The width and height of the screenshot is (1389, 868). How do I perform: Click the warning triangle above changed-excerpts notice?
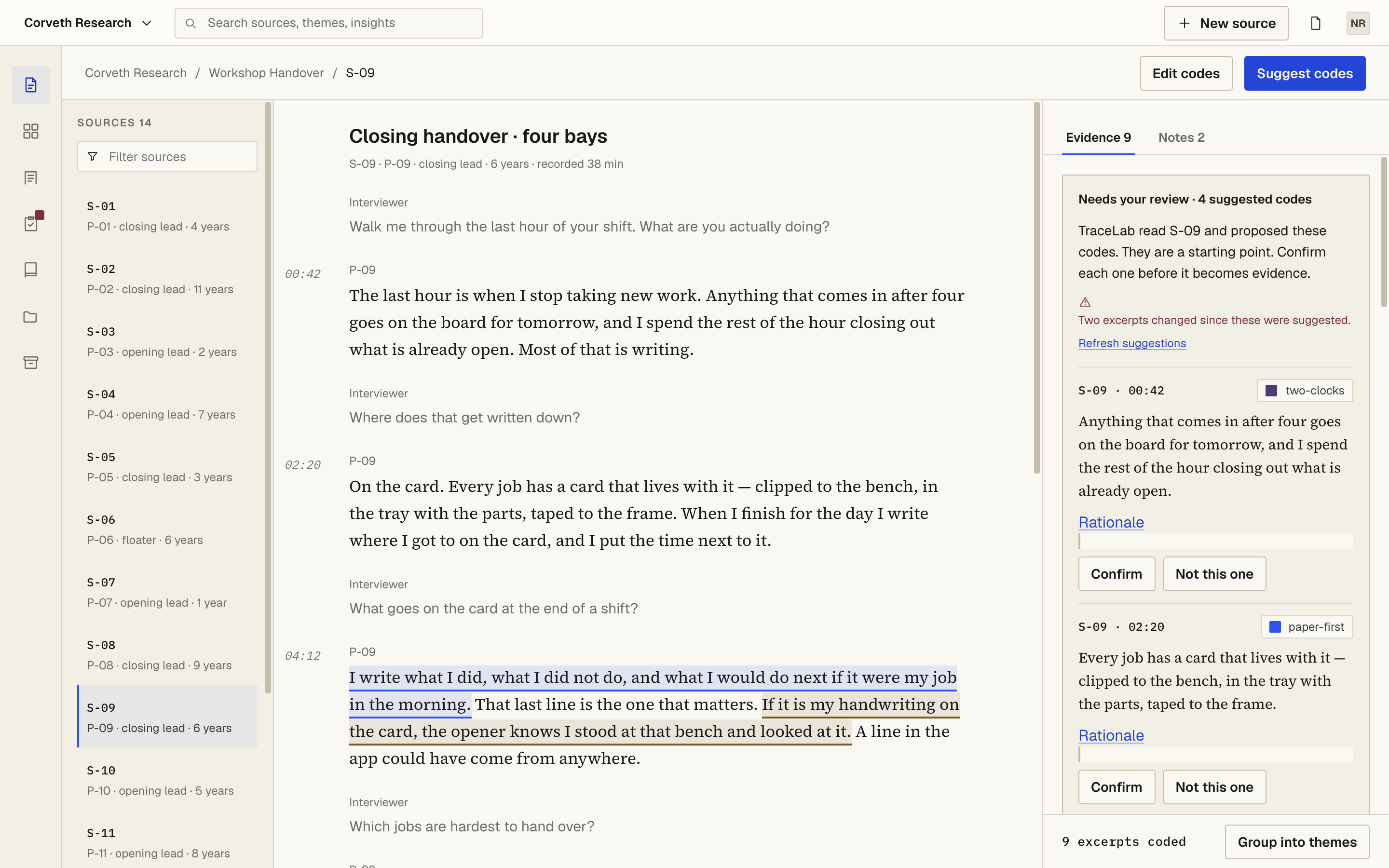coord(1085,302)
